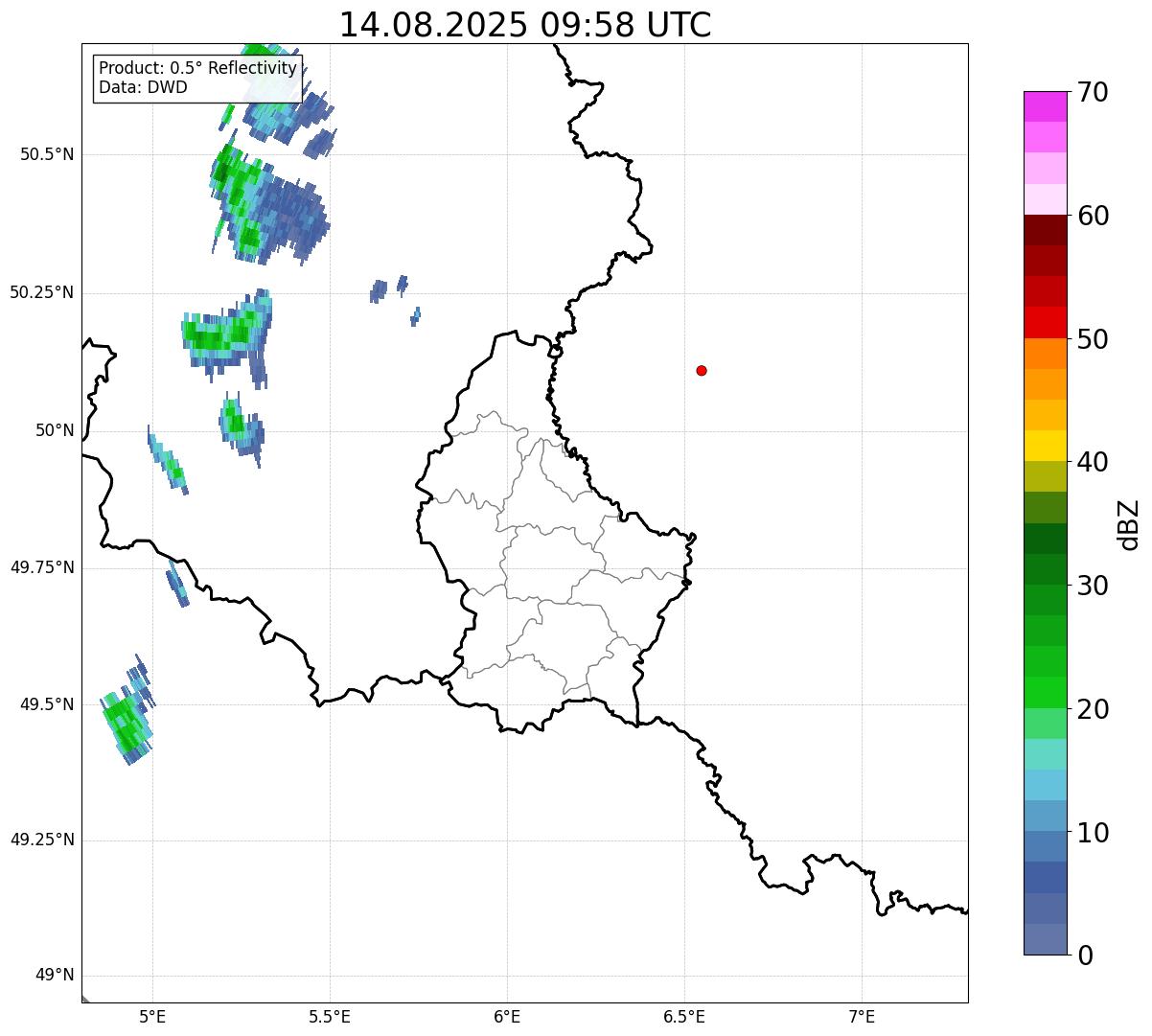
Task: Click the red radar site marker
Action: 702,370
